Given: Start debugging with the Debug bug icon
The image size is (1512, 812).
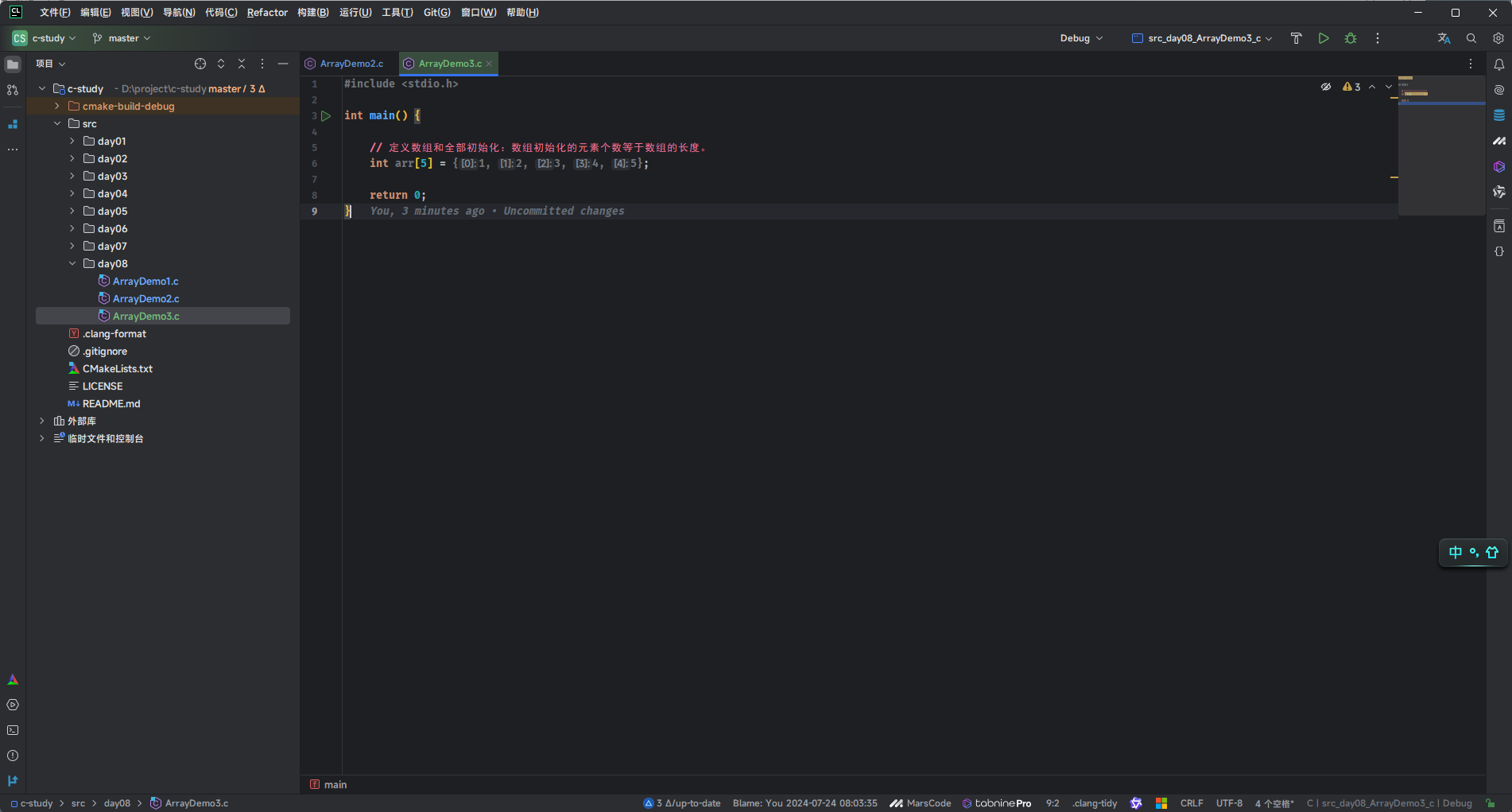Looking at the screenshot, I should [1351, 38].
